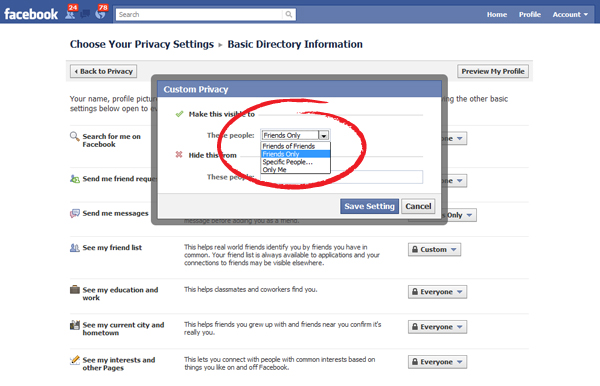Open the Everyone dropdown for education and work
This screenshot has height=386, width=600.
point(437,292)
